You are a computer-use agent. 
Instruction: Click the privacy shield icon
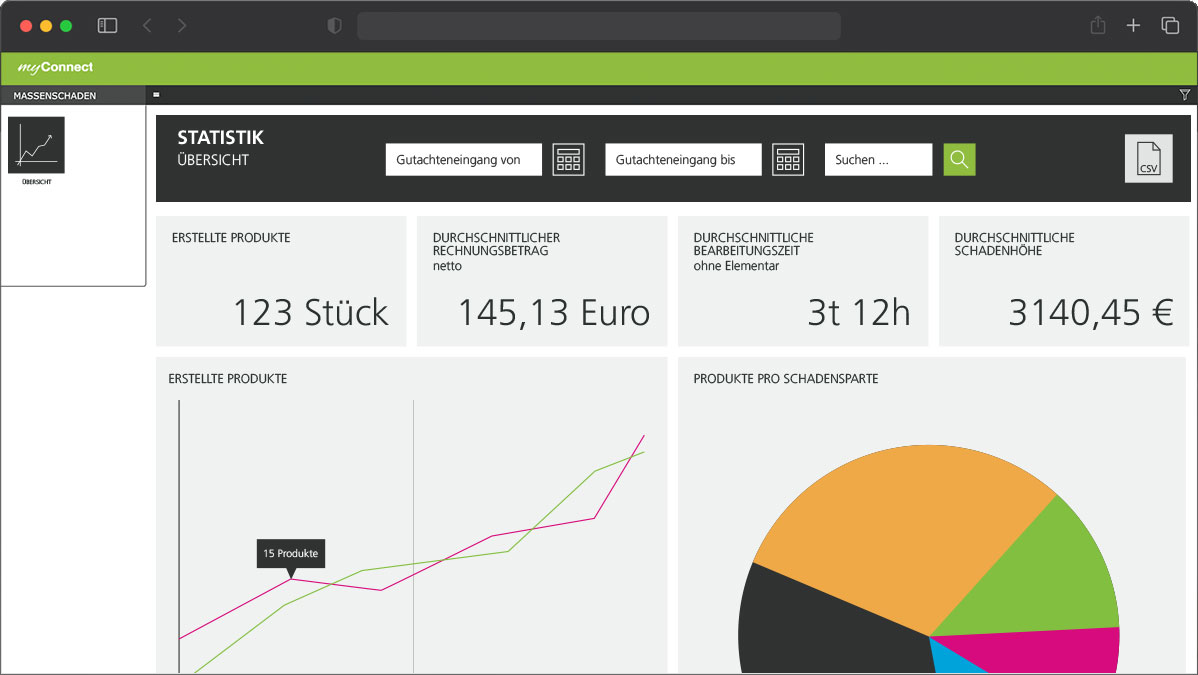335,26
